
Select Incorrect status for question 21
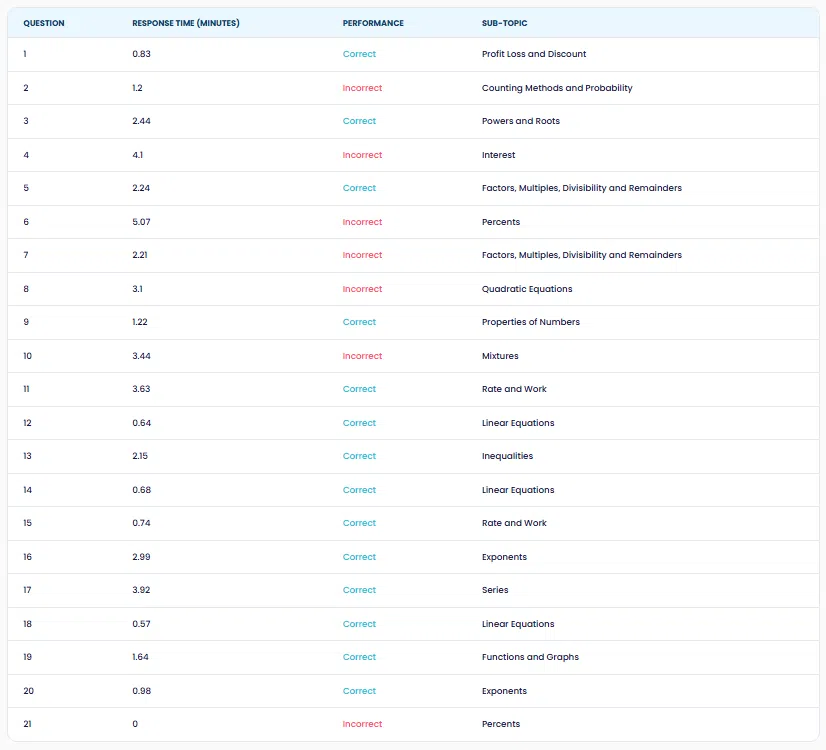tap(362, 724)
